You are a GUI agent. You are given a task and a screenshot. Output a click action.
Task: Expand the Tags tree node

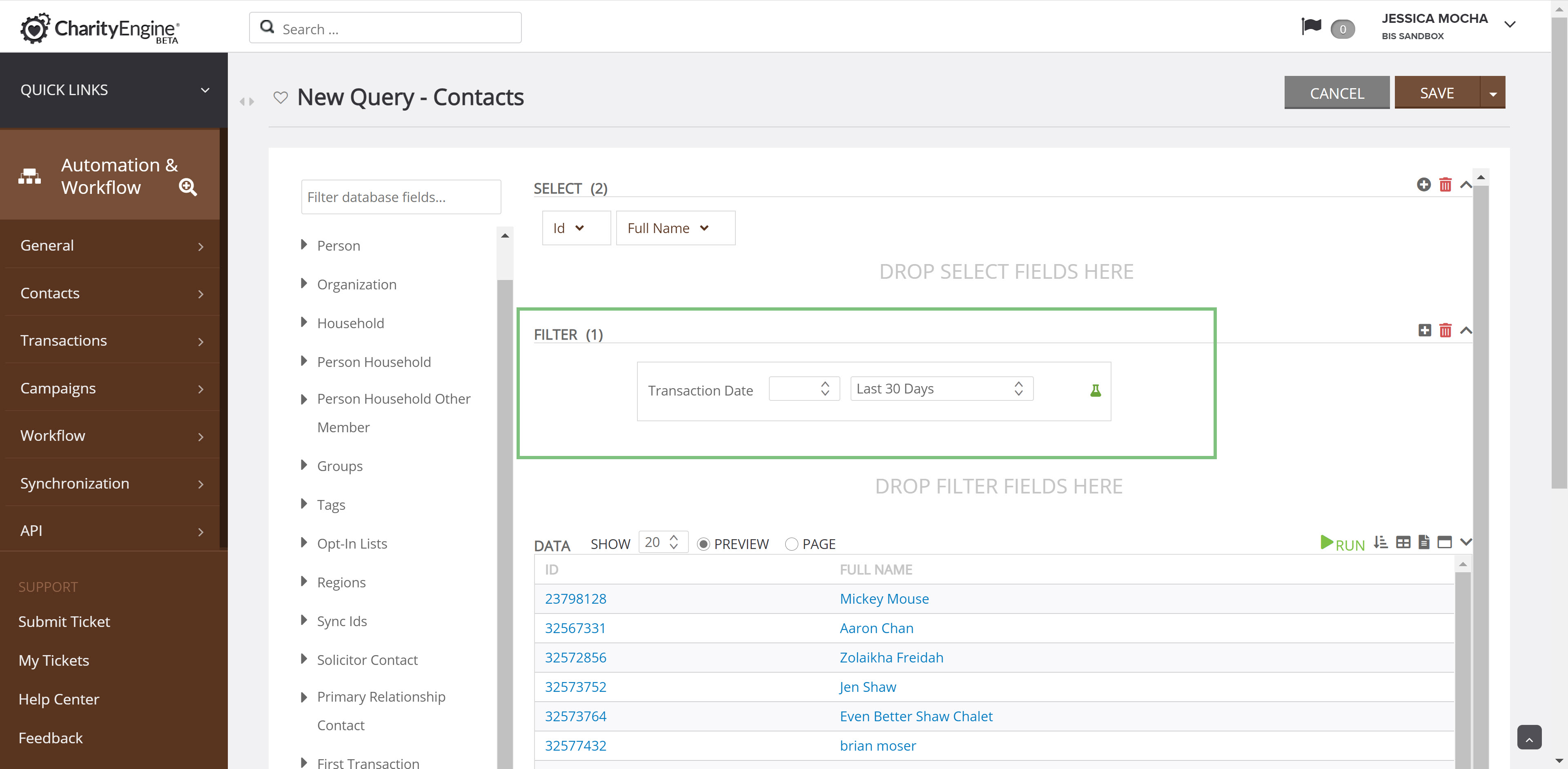click(x=304, y=504)
